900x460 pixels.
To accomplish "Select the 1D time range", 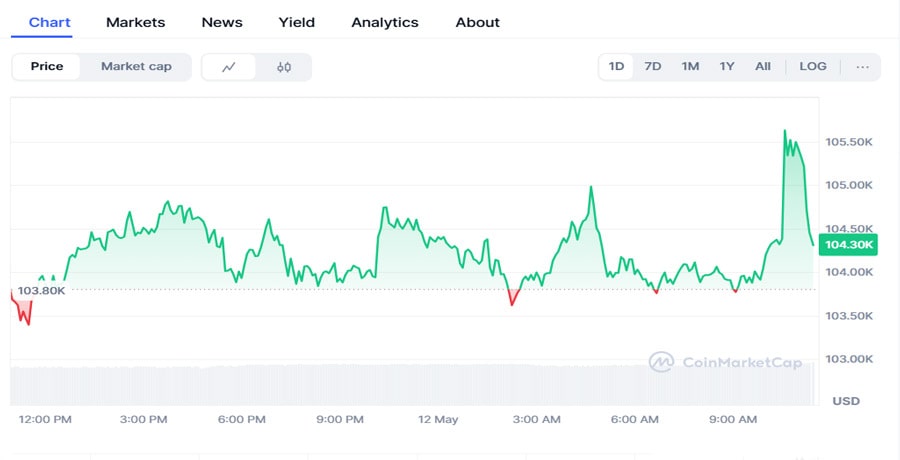I will [x=617, y=67].
